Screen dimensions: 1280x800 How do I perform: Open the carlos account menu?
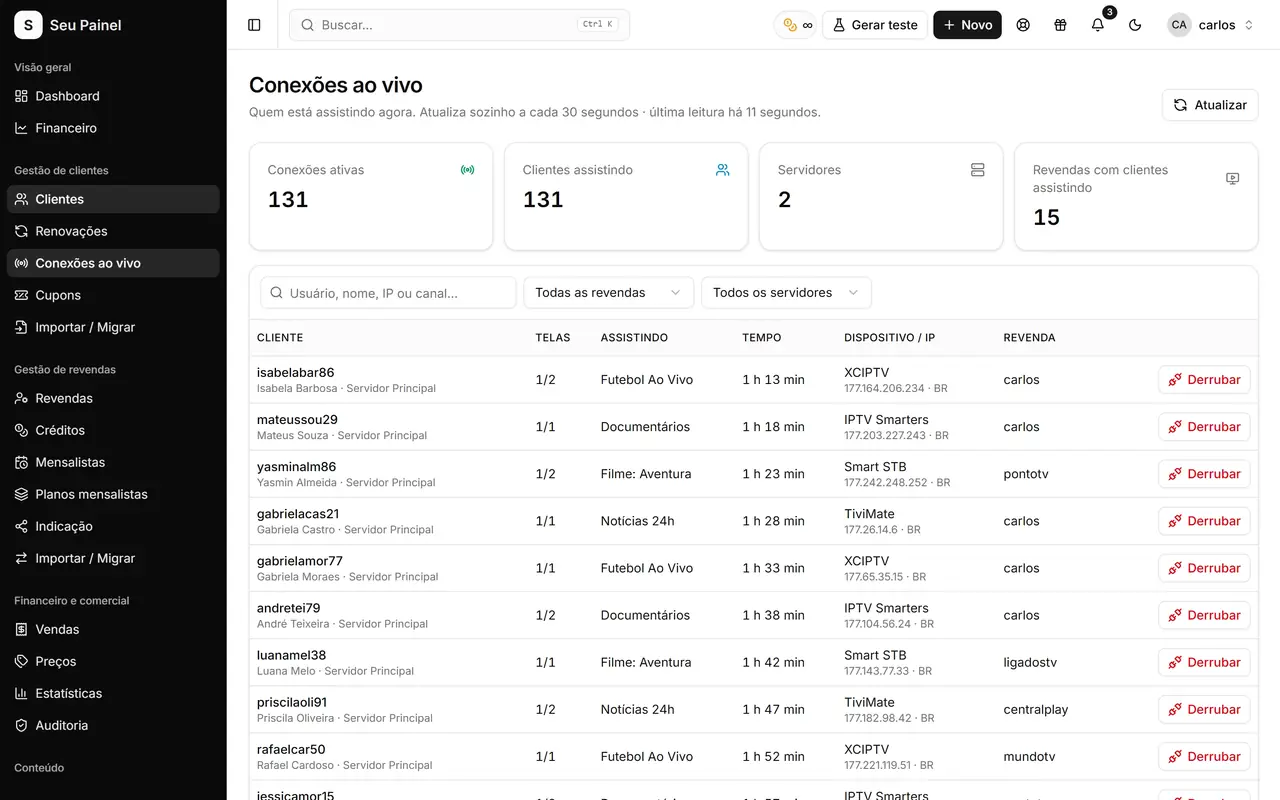pyautogui.click(x=1211, y=25)
